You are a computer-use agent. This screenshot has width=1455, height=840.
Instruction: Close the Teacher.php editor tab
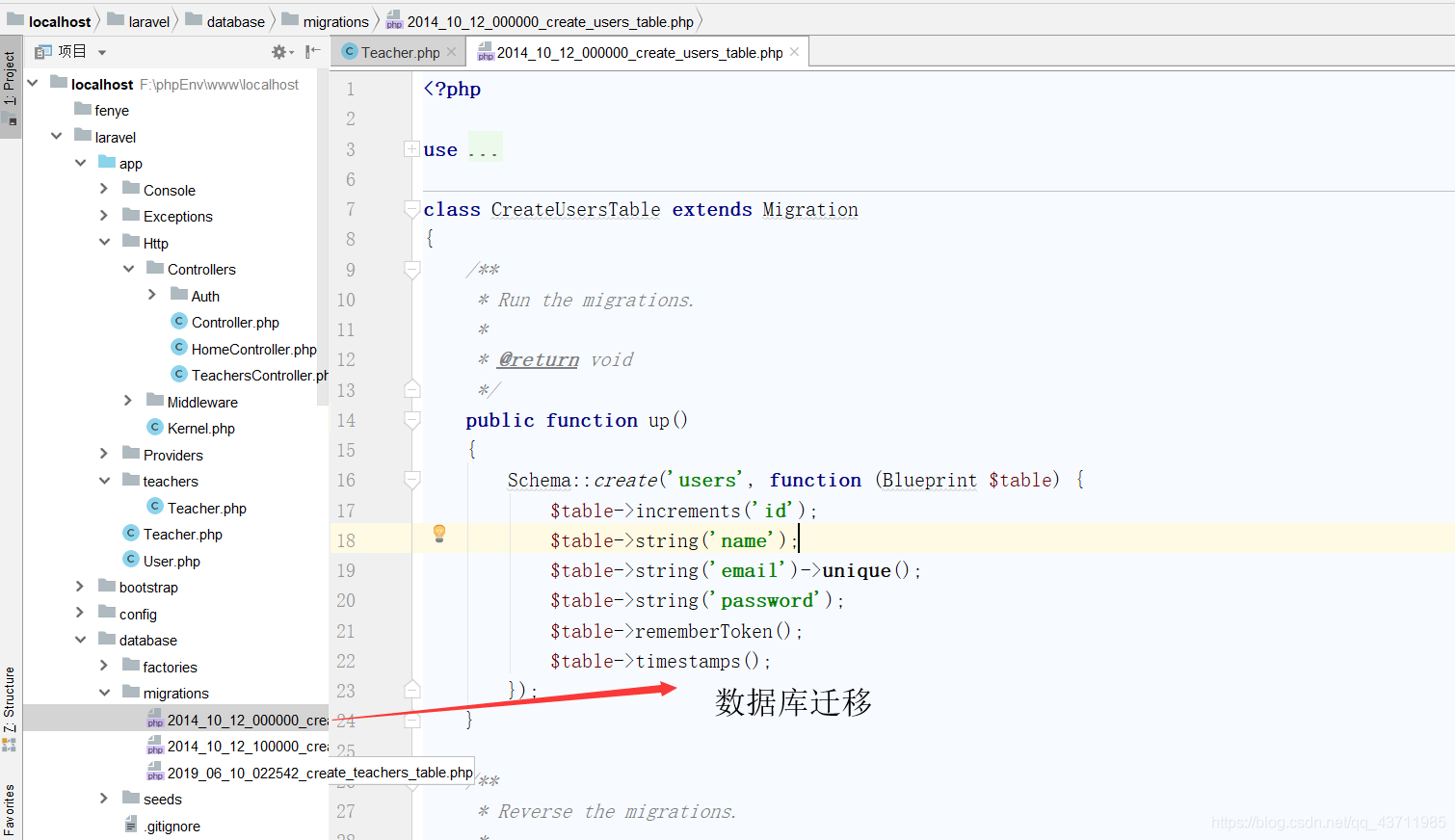point(451,52)
